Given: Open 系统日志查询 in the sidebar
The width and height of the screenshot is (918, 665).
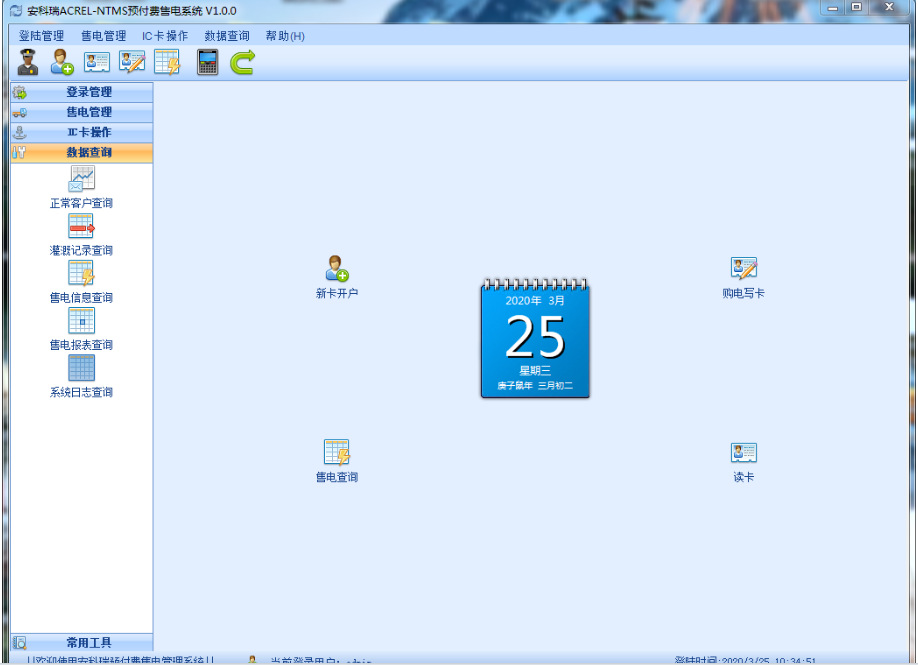Looking at the screenshot, I should [x=81, y=377].
